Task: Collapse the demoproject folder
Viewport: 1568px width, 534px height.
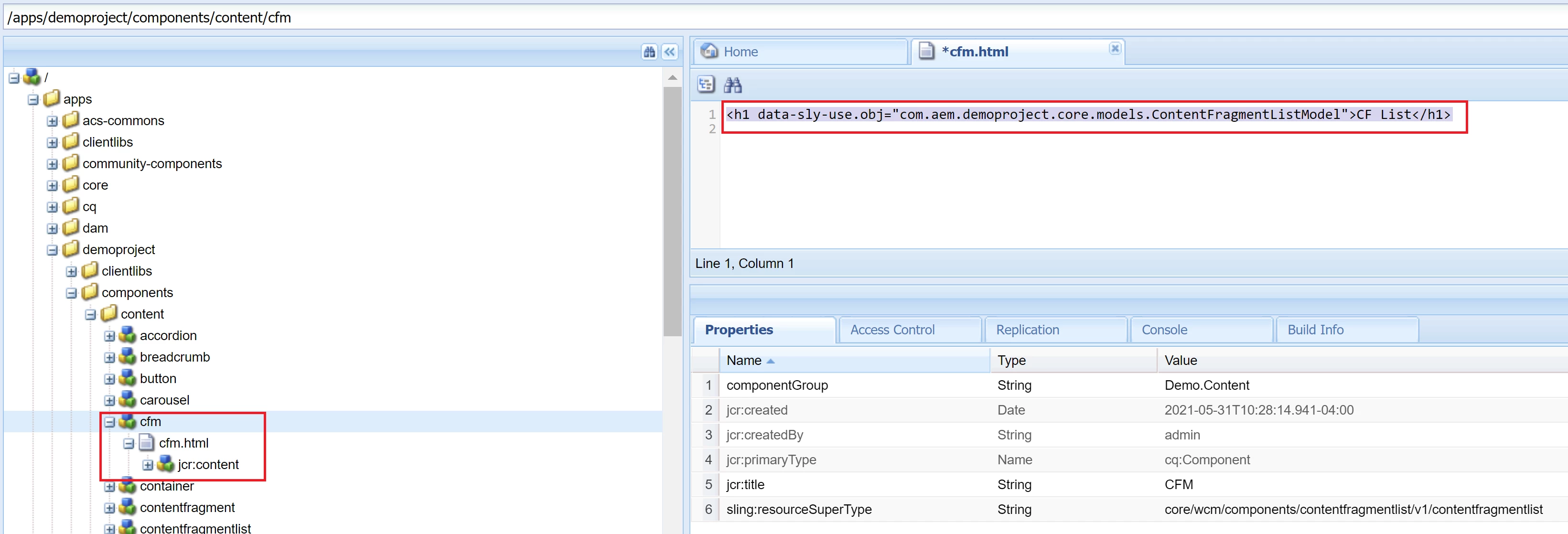Action: [53, 250]
